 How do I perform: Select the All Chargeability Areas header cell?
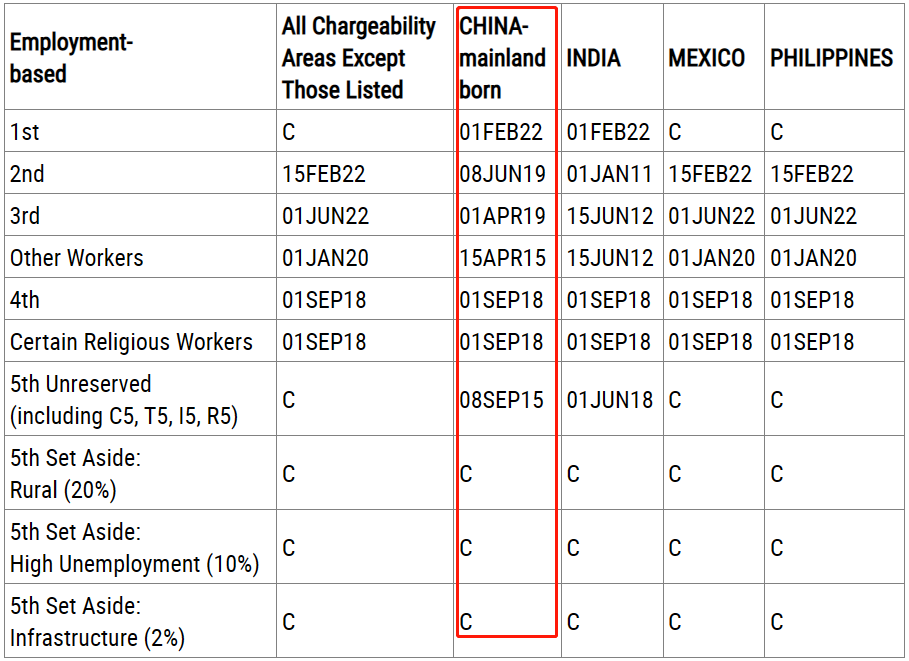[358, 58]
